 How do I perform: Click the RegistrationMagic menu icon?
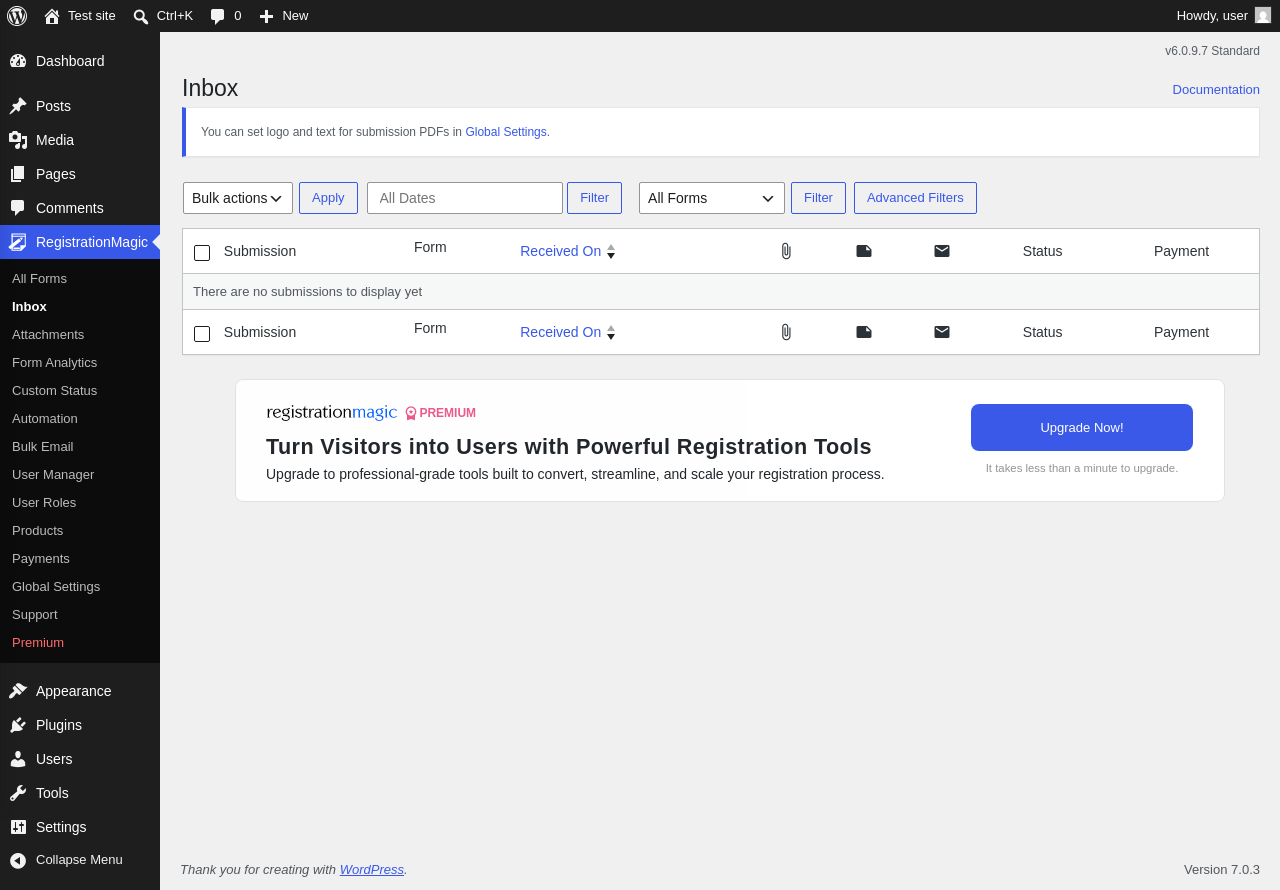click(18, 242)
